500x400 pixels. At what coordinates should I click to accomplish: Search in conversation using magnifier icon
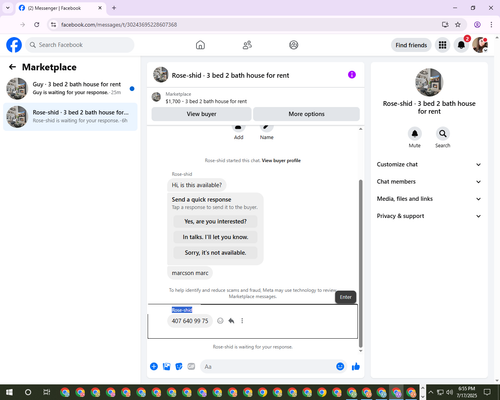pyautogui.click(x=442, y=134)
